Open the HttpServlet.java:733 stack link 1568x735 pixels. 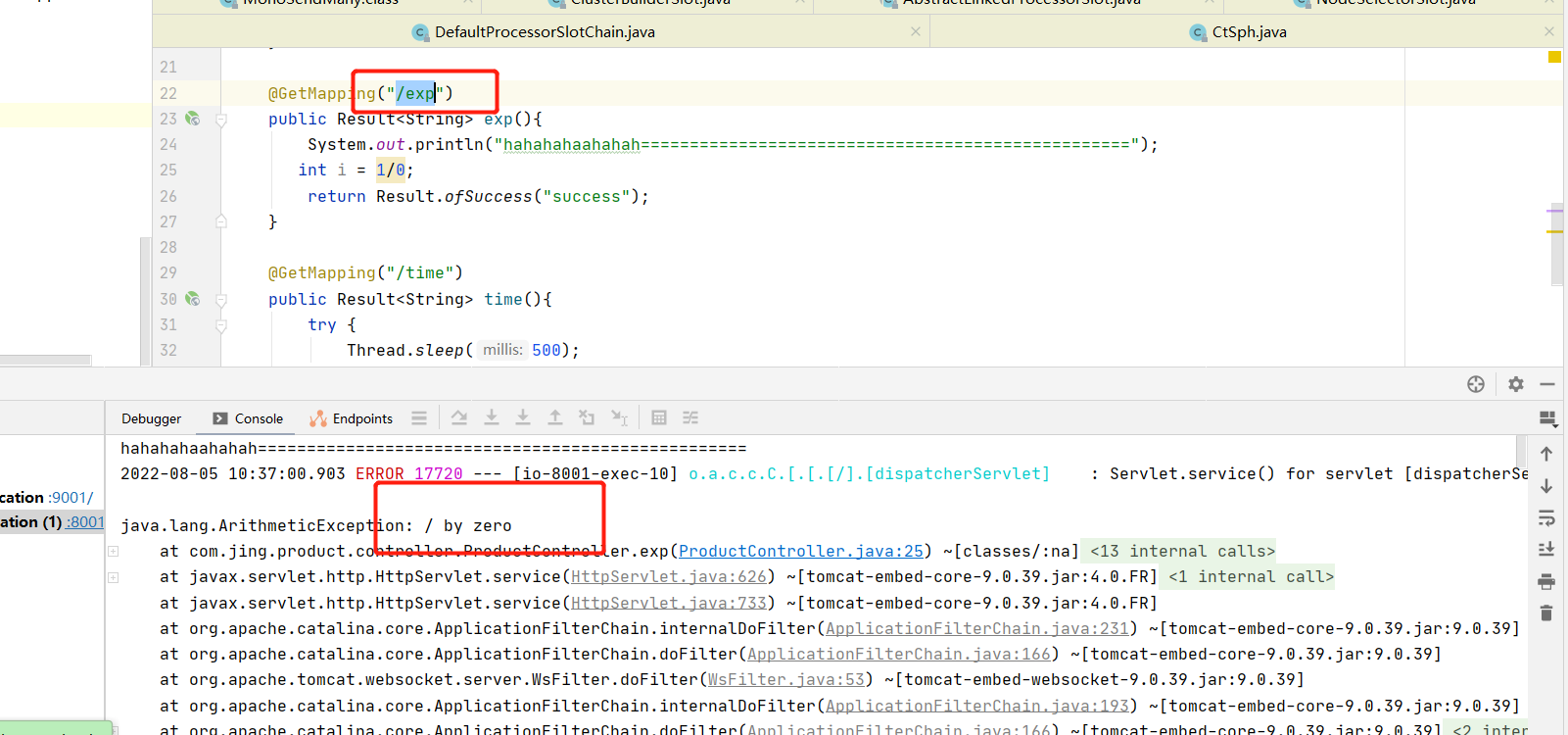pyautogui.click(x=669, y=603)
